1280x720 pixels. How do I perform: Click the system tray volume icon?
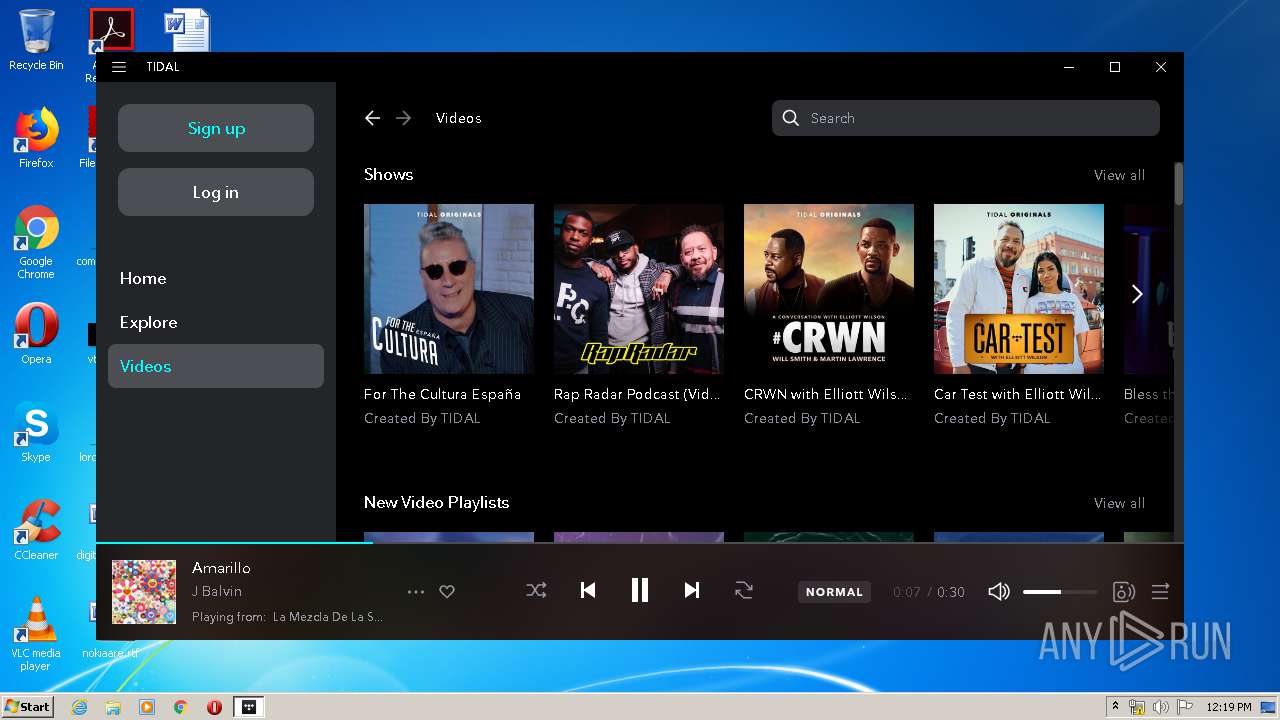(1160, 707)
